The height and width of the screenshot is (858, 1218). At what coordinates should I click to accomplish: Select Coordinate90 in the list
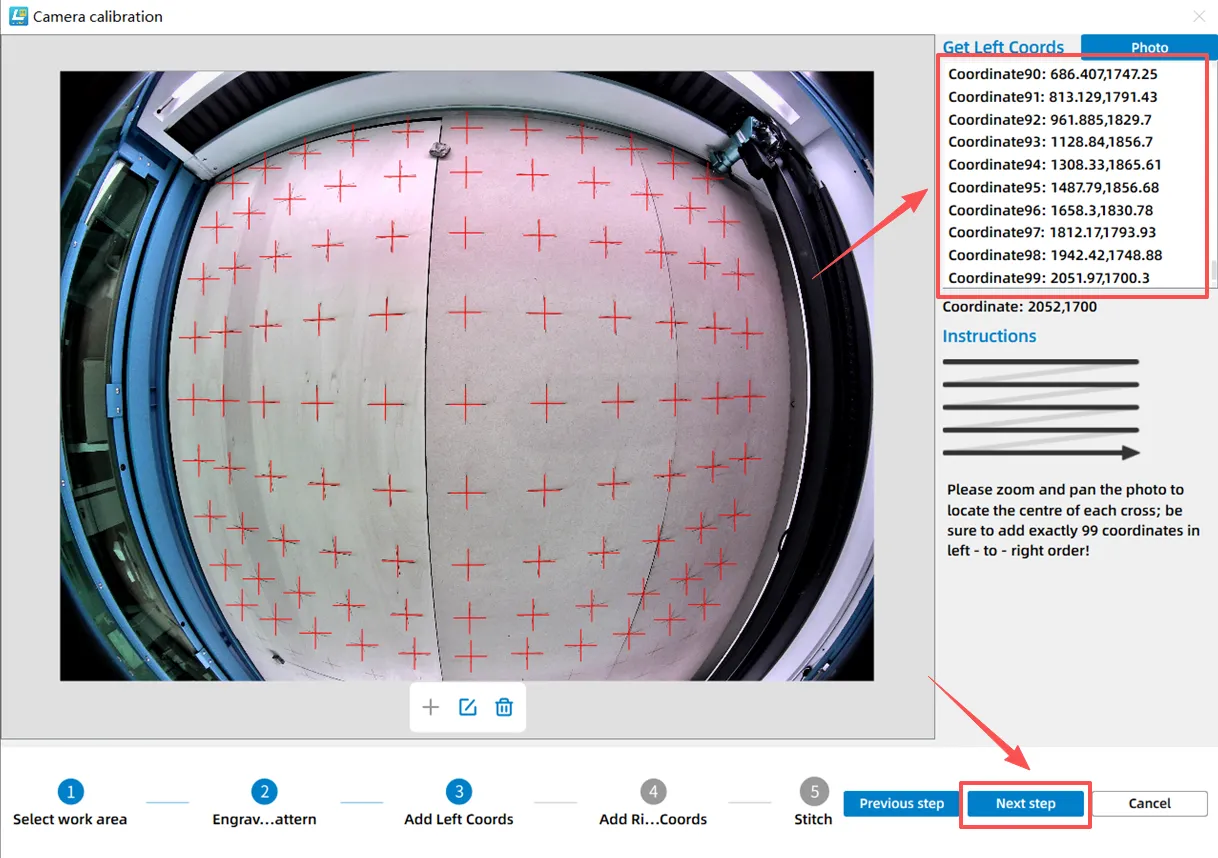coord(1052,74)
